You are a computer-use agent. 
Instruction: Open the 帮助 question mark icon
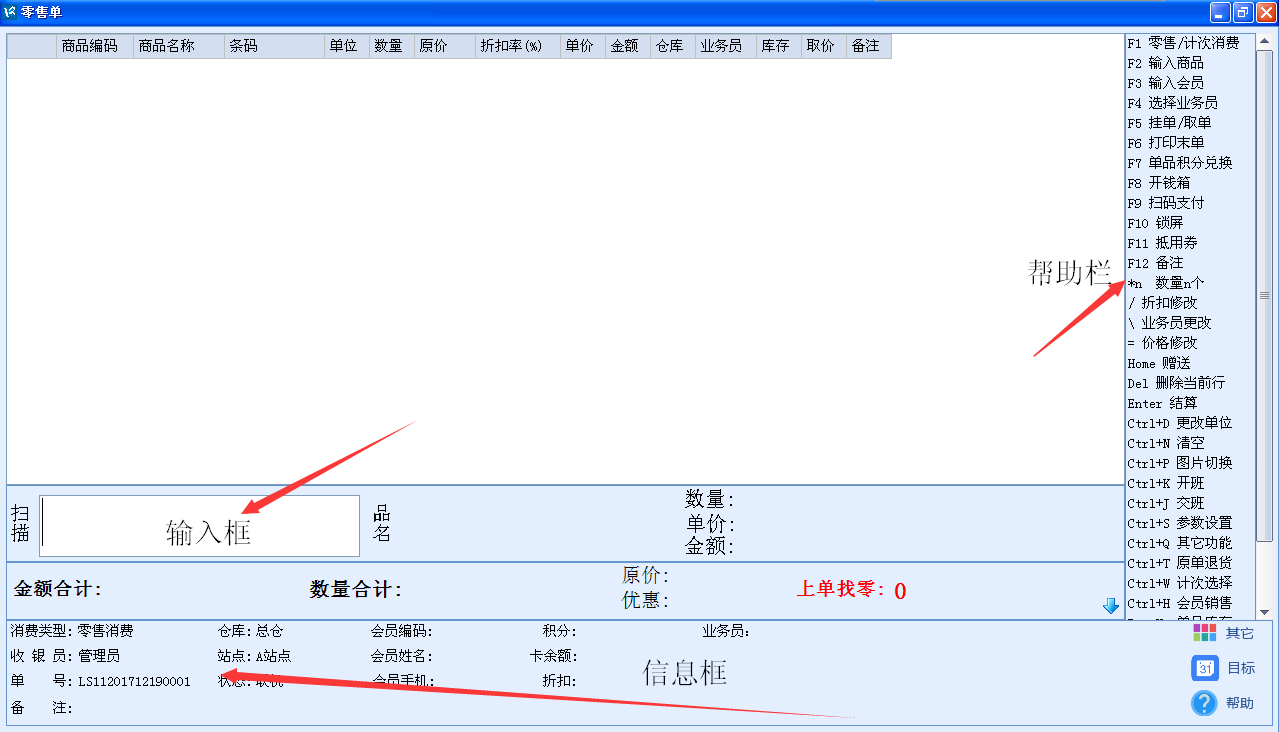coord(1204,703)
